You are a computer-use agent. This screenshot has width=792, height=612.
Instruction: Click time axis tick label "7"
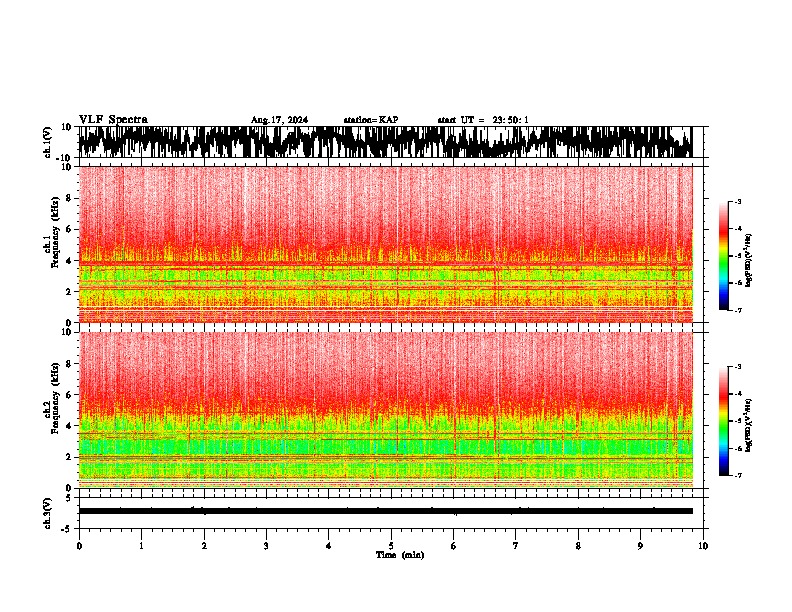pyautogui.click(x=516, y=546)
